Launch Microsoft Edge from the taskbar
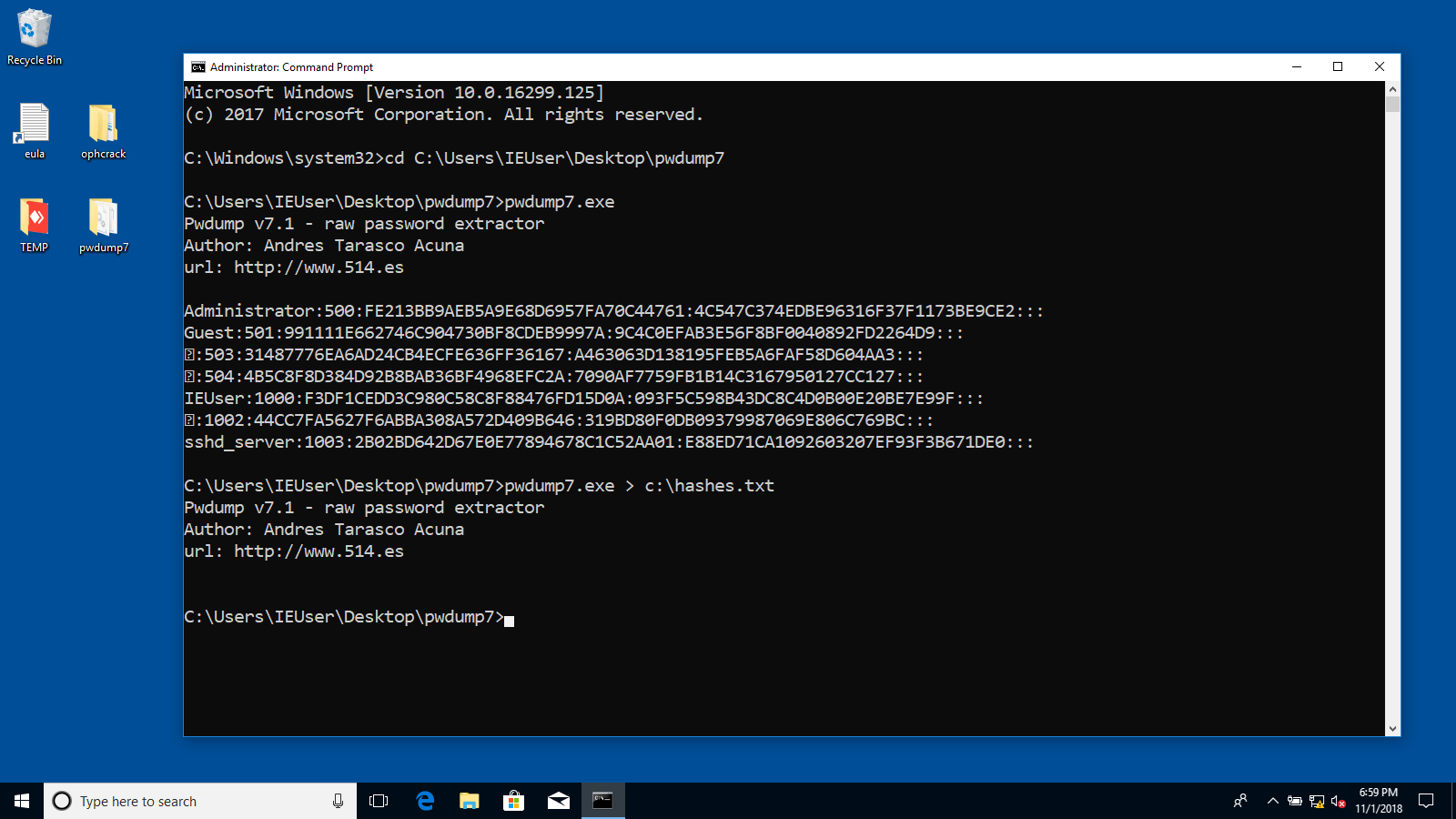This screenshot has height=819, width=1456. point(424,801)
